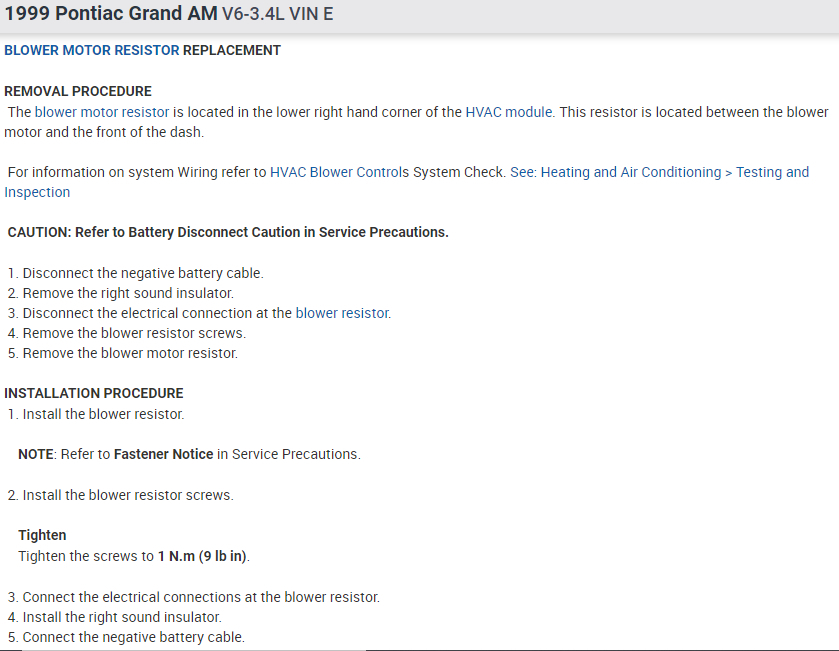The width and height of the screenshot is (839, 651).
Task: Click the lowercase "blower motor resistor" link
Action: (102, 112)
